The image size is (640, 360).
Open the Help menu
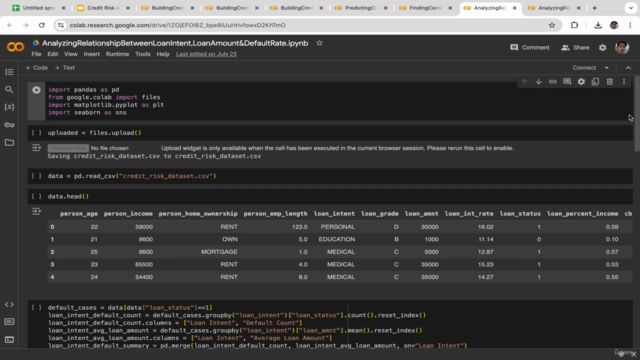pos(163,54)
